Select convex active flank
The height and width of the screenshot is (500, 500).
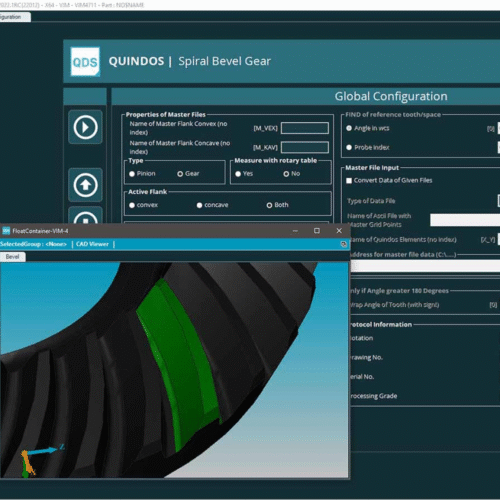pyautogui.click(x=132, y=205)
